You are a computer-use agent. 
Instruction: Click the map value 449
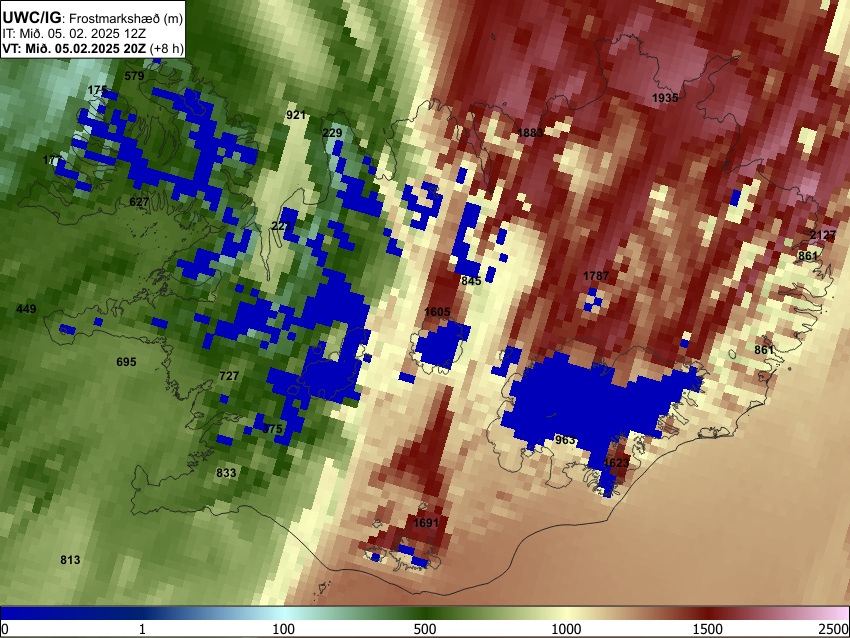click(26, 309)
